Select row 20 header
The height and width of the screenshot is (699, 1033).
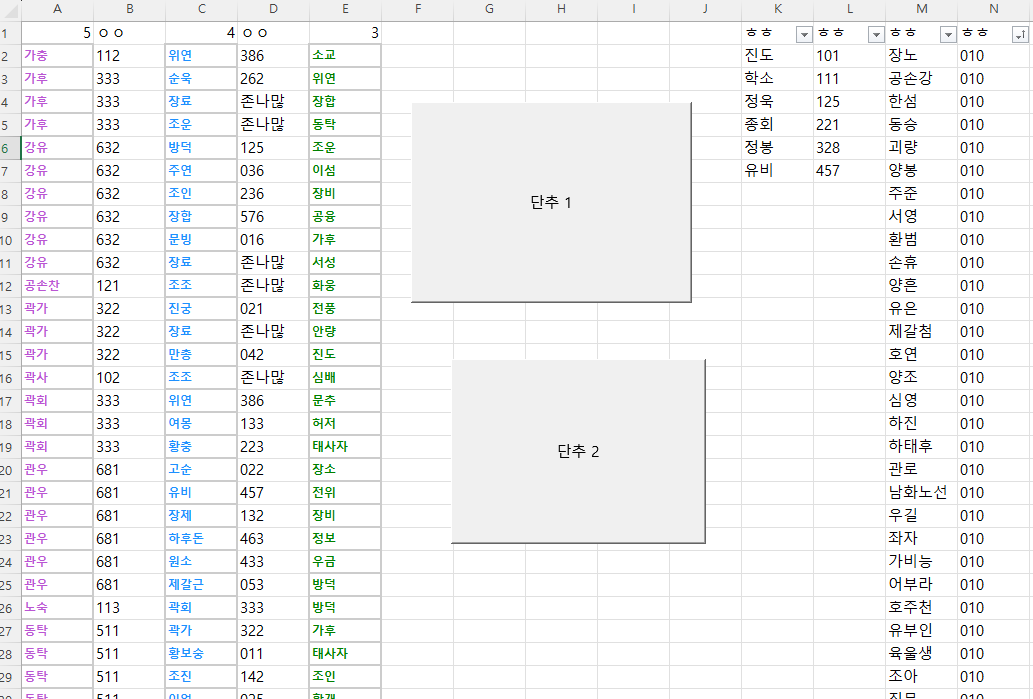point(9,470)
